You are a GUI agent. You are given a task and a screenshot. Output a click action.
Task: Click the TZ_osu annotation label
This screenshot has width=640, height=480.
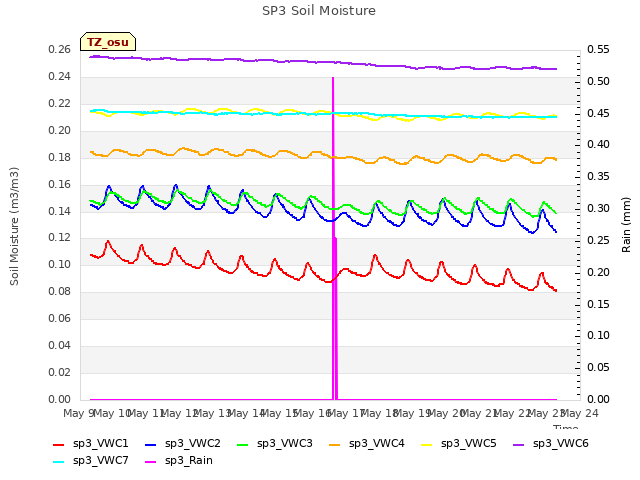pos(108,42)
